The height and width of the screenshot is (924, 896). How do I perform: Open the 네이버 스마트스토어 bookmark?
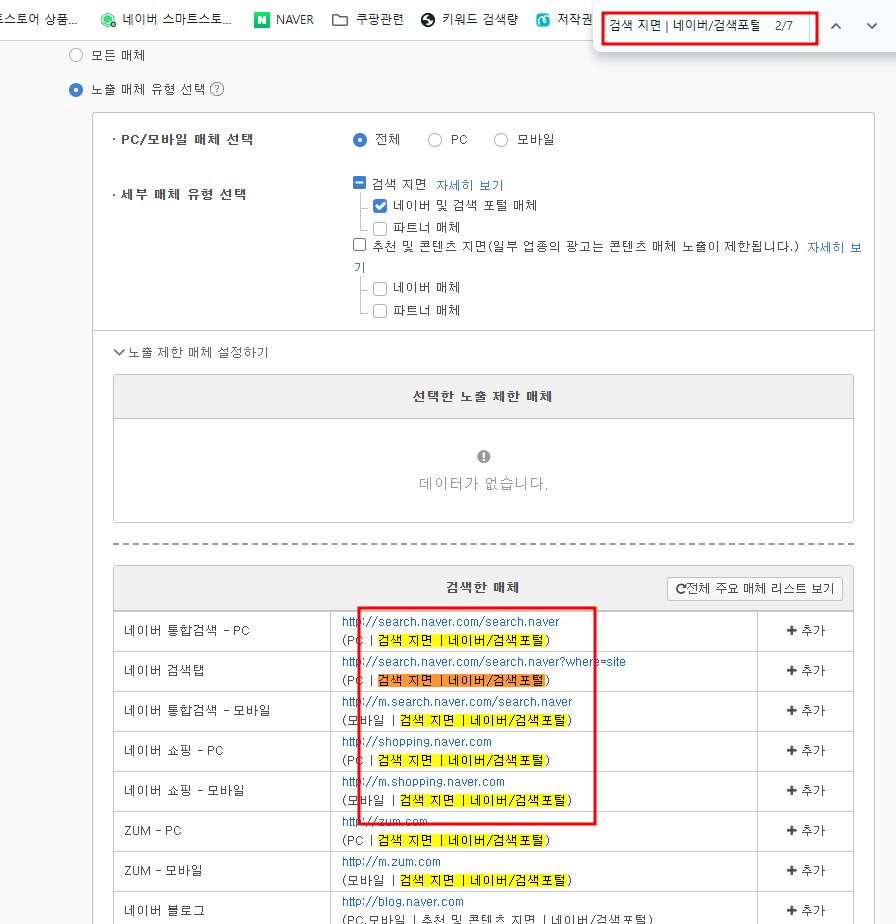pos(166,19)
